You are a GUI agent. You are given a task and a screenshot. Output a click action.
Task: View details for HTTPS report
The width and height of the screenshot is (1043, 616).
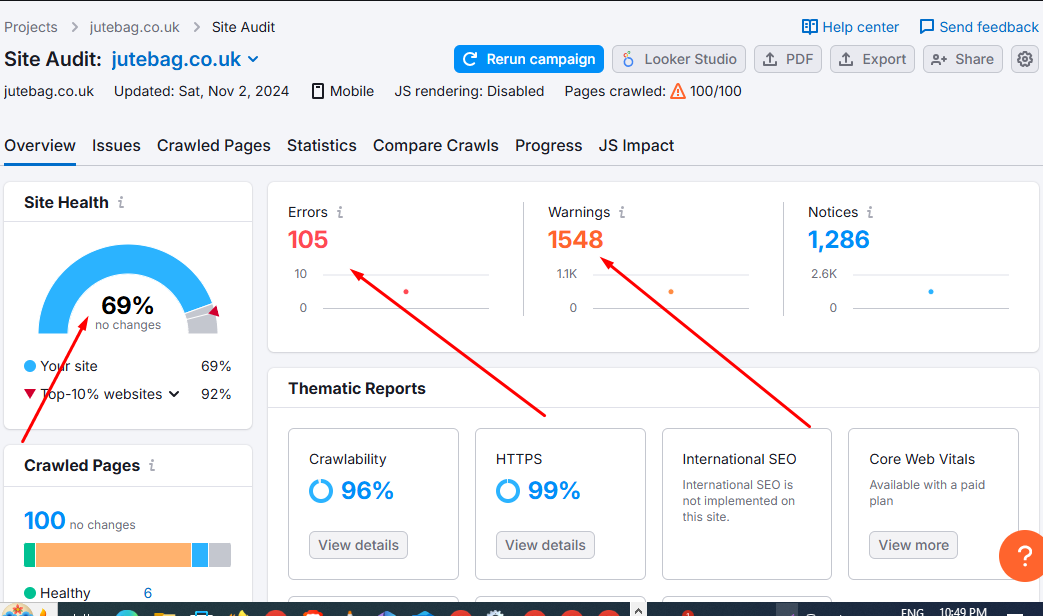[545, 545]
